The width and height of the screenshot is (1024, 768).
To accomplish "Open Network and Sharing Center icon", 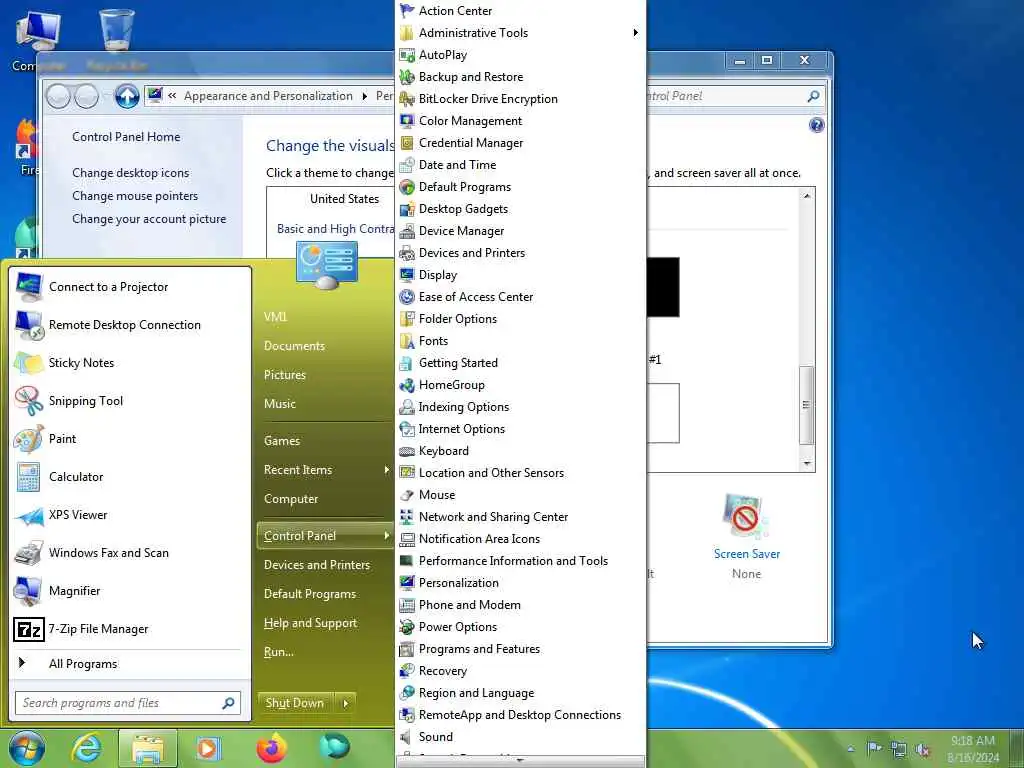I will coord(407,517).
